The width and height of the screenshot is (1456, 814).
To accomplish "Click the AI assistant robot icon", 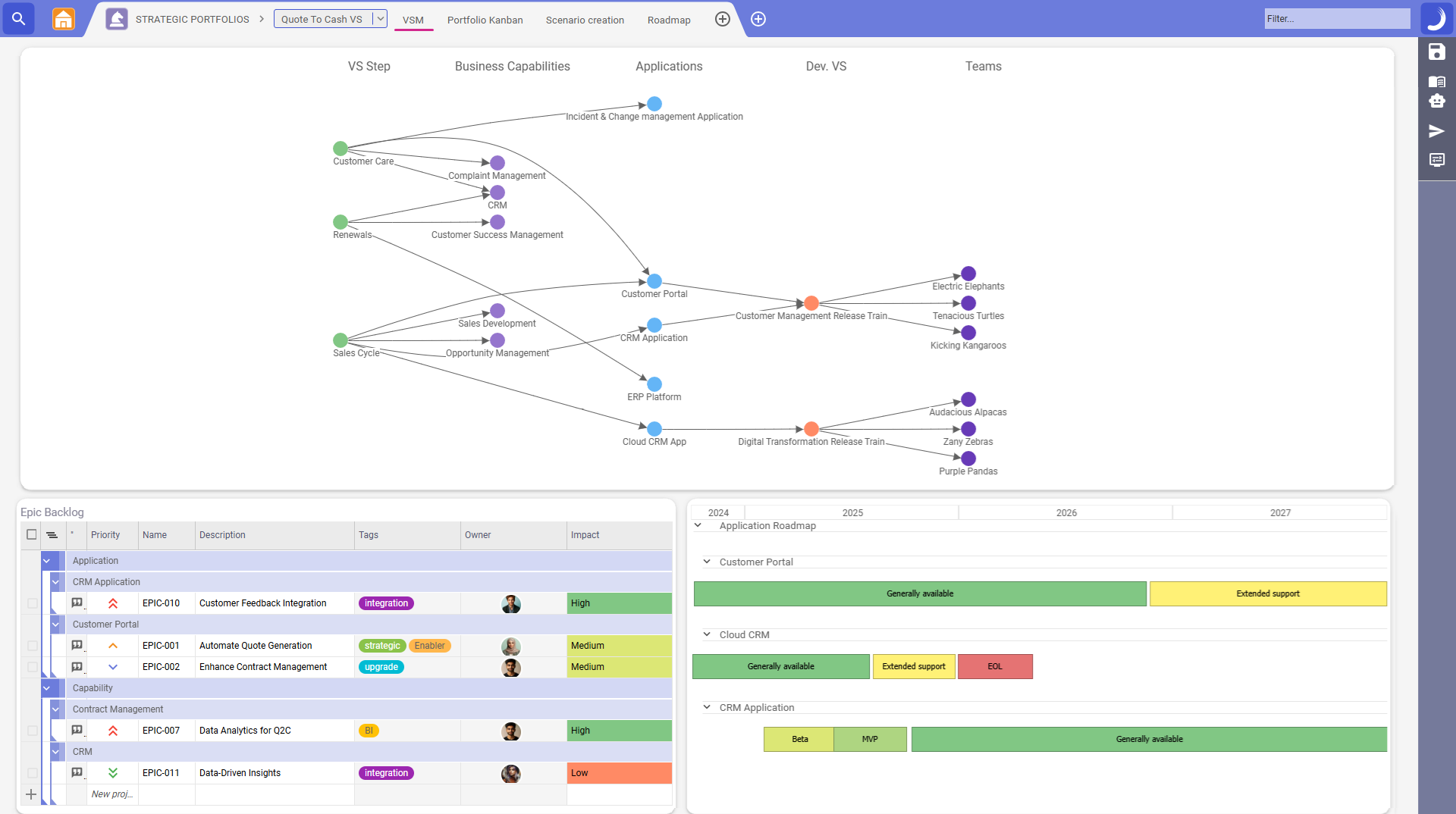I will 1437,102.
